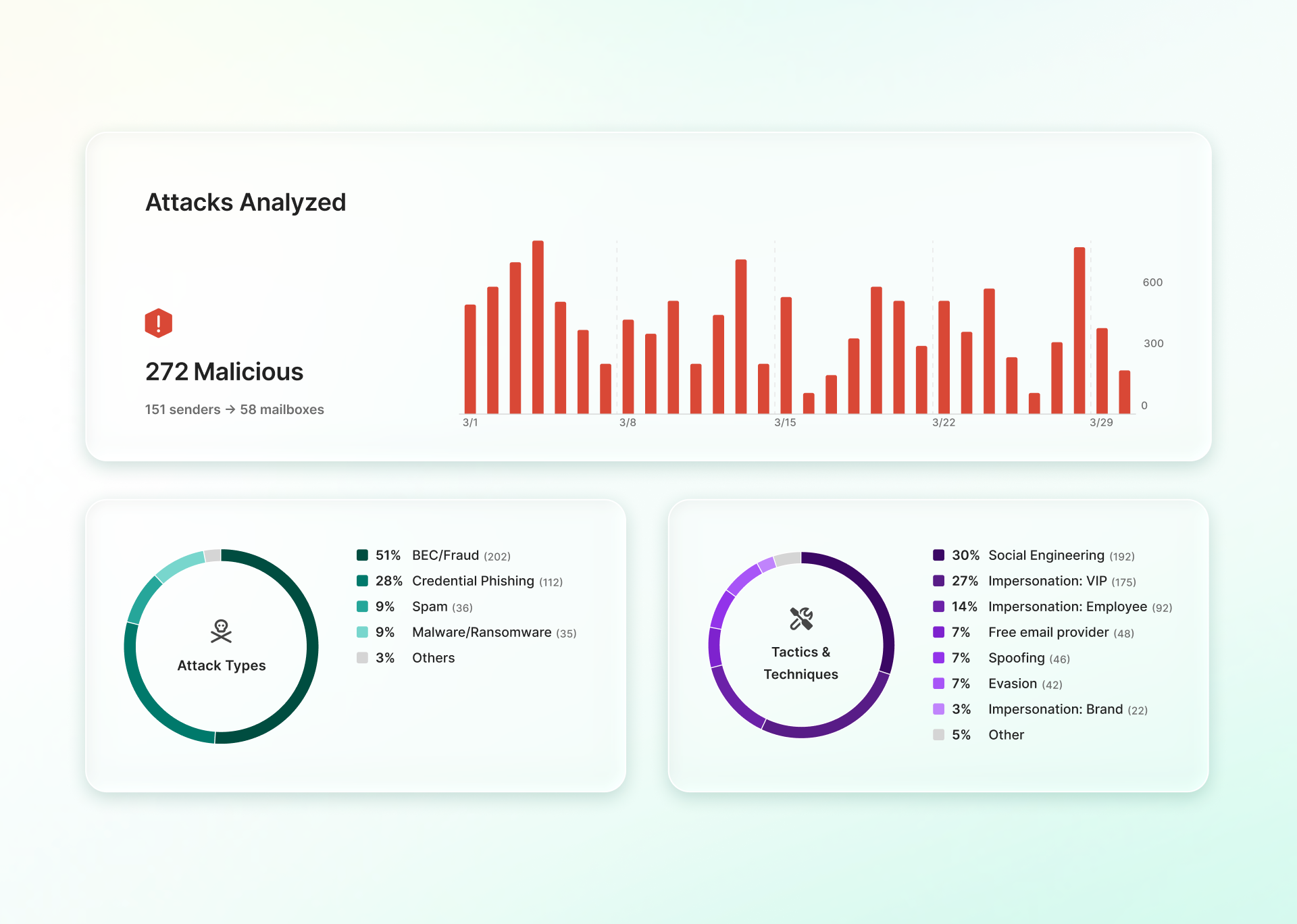Click the red malicious alert hexagon icon
Image resolution: width=1297 pixels, height=924 pixels.
[x=158, y=323]
